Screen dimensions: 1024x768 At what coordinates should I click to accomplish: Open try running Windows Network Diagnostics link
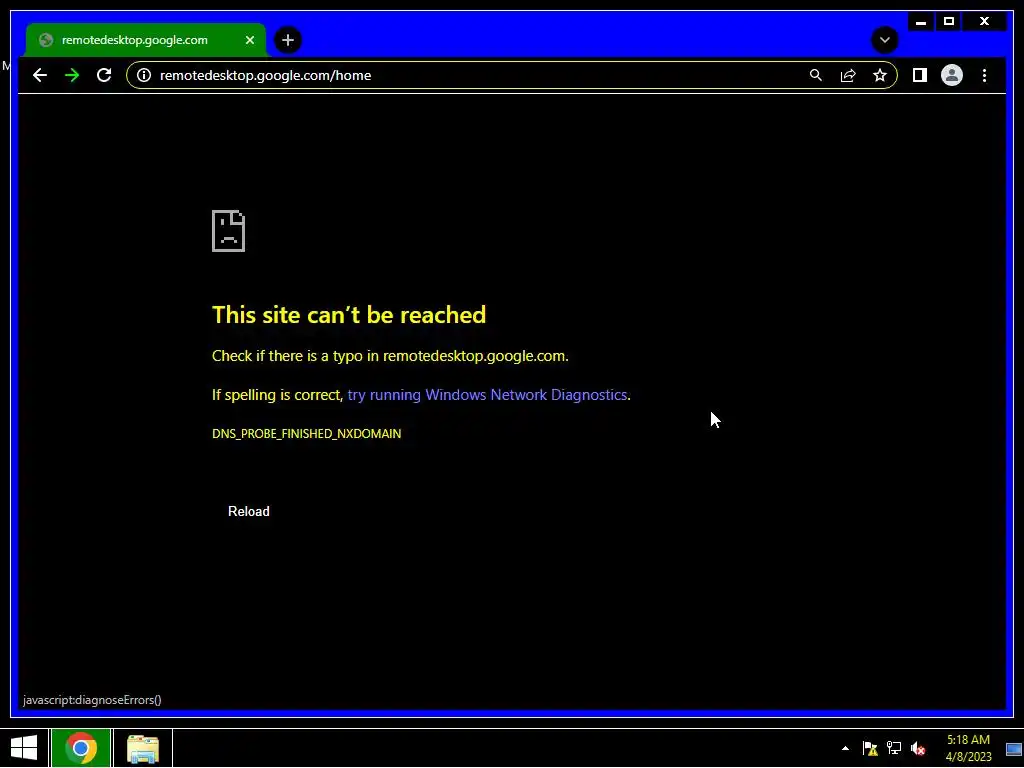point(487,394)
